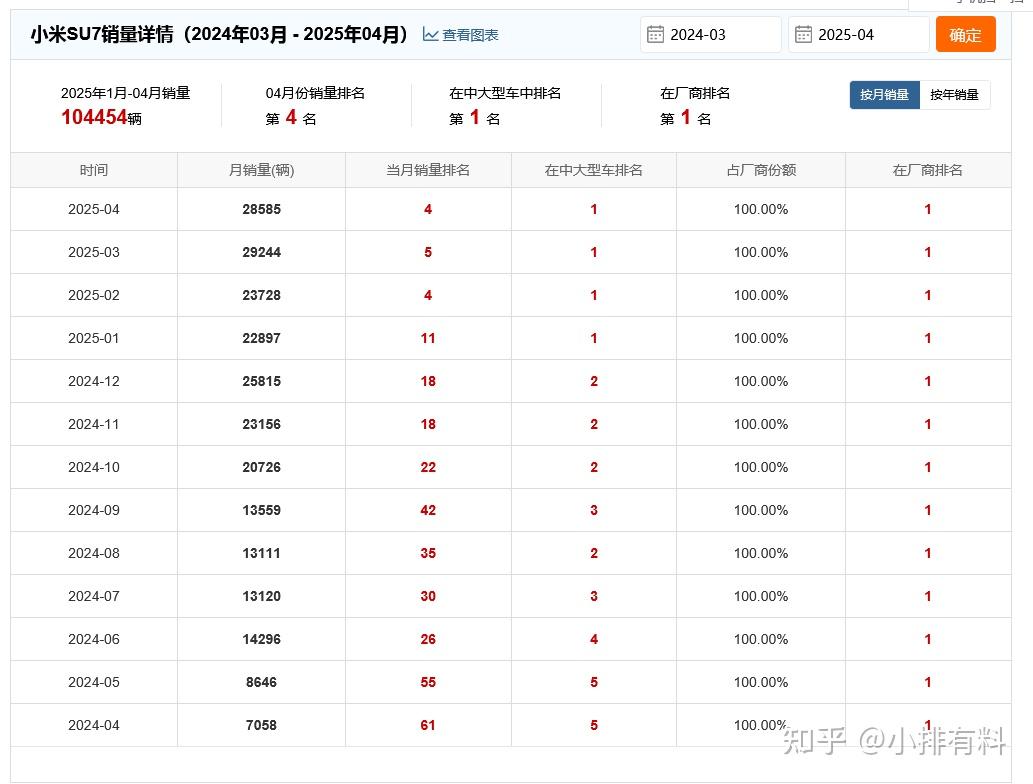Select the 2025-04 row date cell
Viewport: 1033px width, 784px height.
(x=94, y=209)
